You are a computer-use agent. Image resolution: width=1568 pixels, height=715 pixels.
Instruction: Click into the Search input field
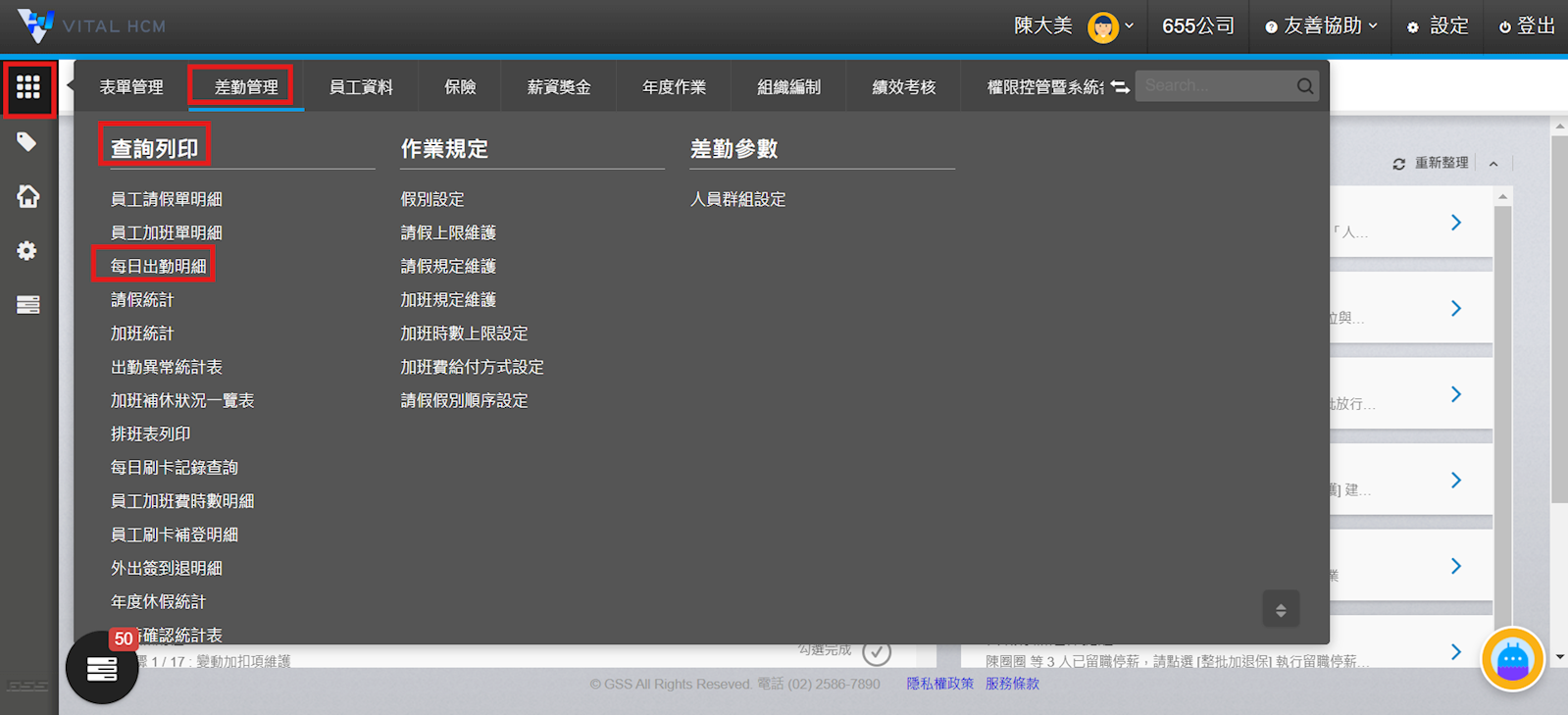pyautogui.click(x=1214, y=86)
